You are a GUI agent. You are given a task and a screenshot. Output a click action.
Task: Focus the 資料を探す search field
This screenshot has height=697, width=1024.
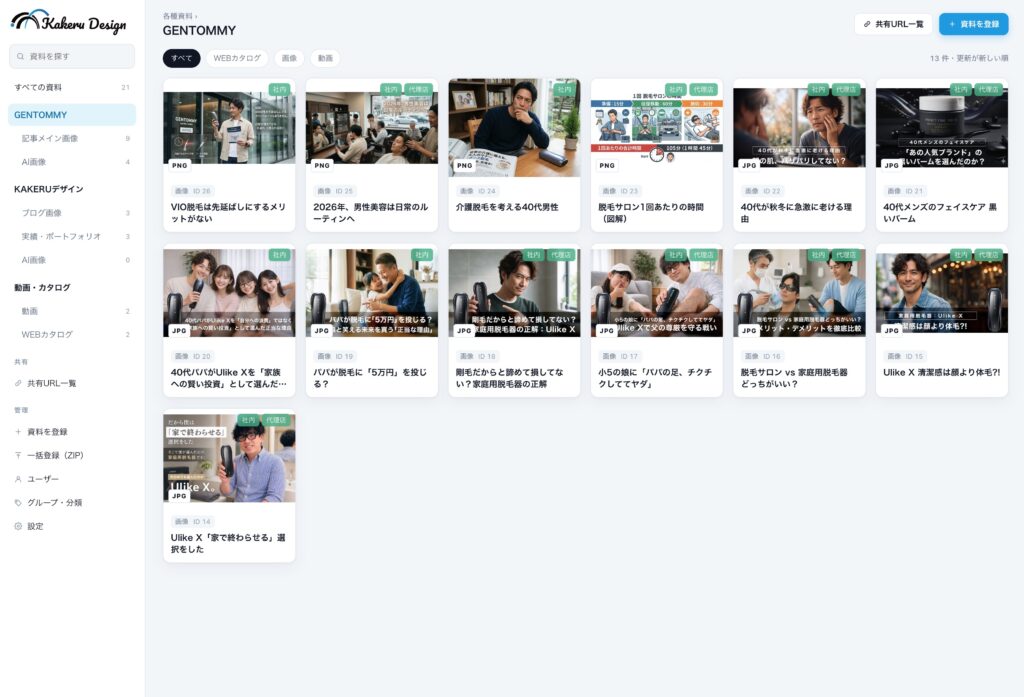click(x=72, y=56)
